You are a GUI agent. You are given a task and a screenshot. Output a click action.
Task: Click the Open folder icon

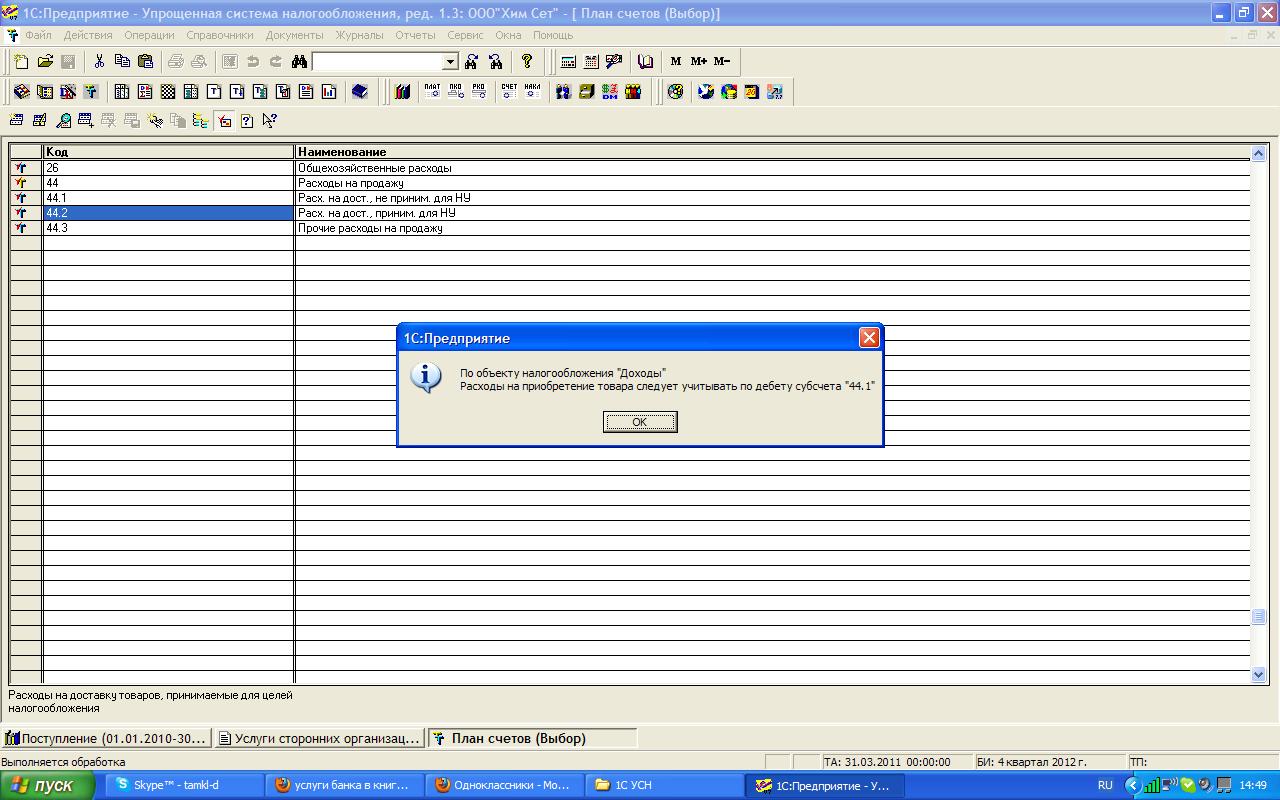[x=45, y=62]
